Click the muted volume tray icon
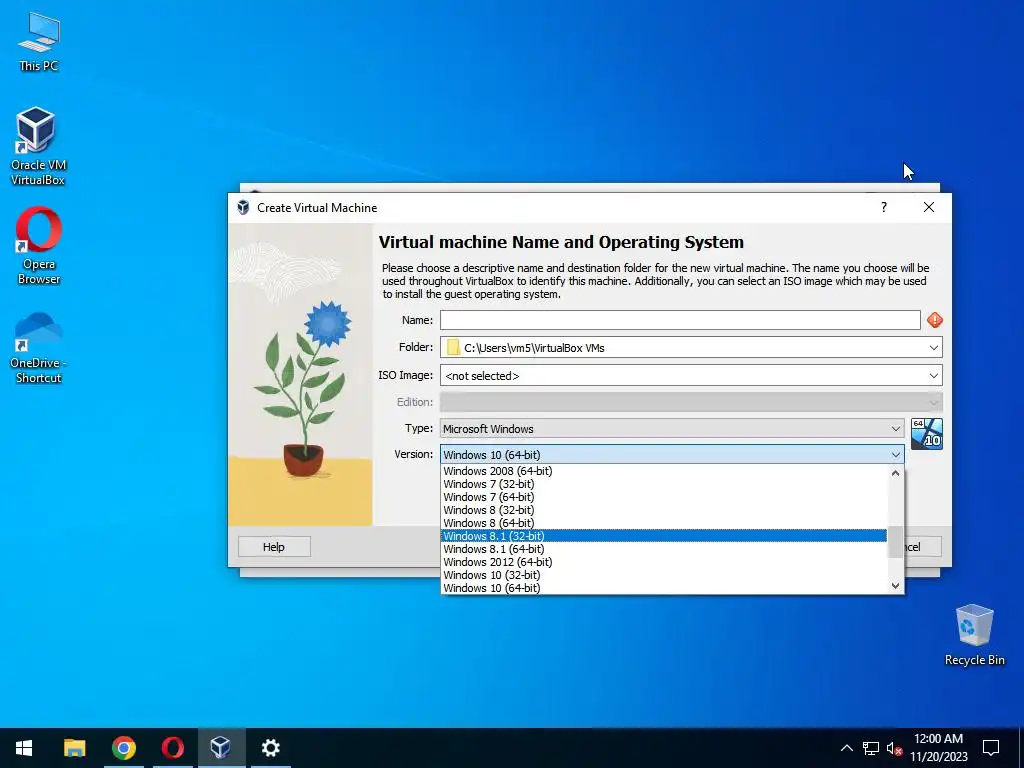 (894, 748)
